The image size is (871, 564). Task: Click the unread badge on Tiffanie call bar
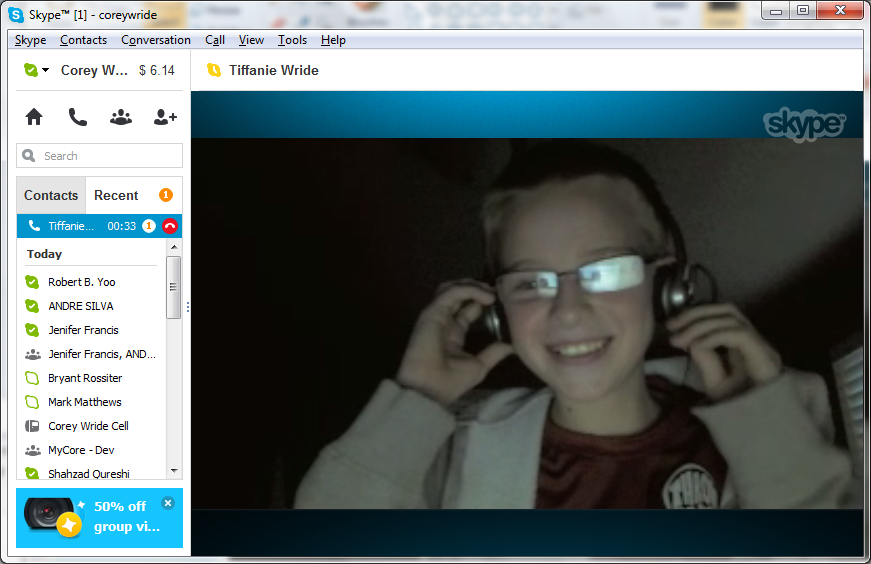(149, 226)
